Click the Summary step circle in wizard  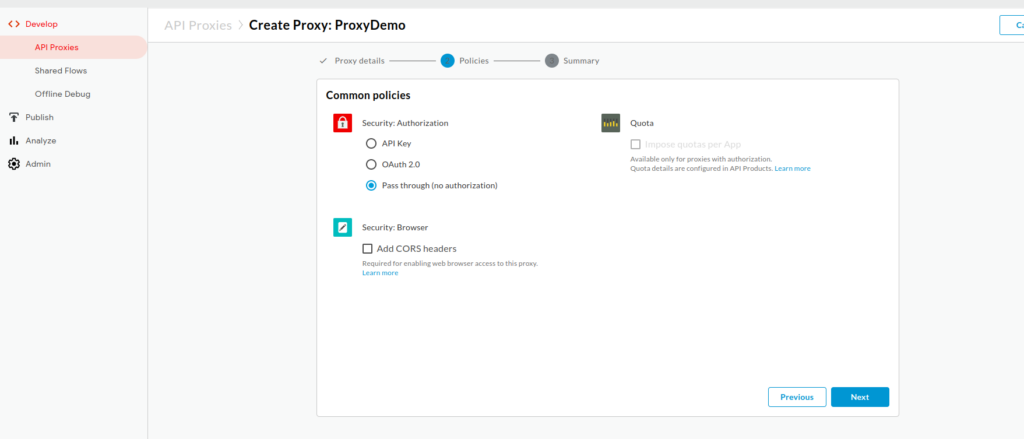coord(551,61)
